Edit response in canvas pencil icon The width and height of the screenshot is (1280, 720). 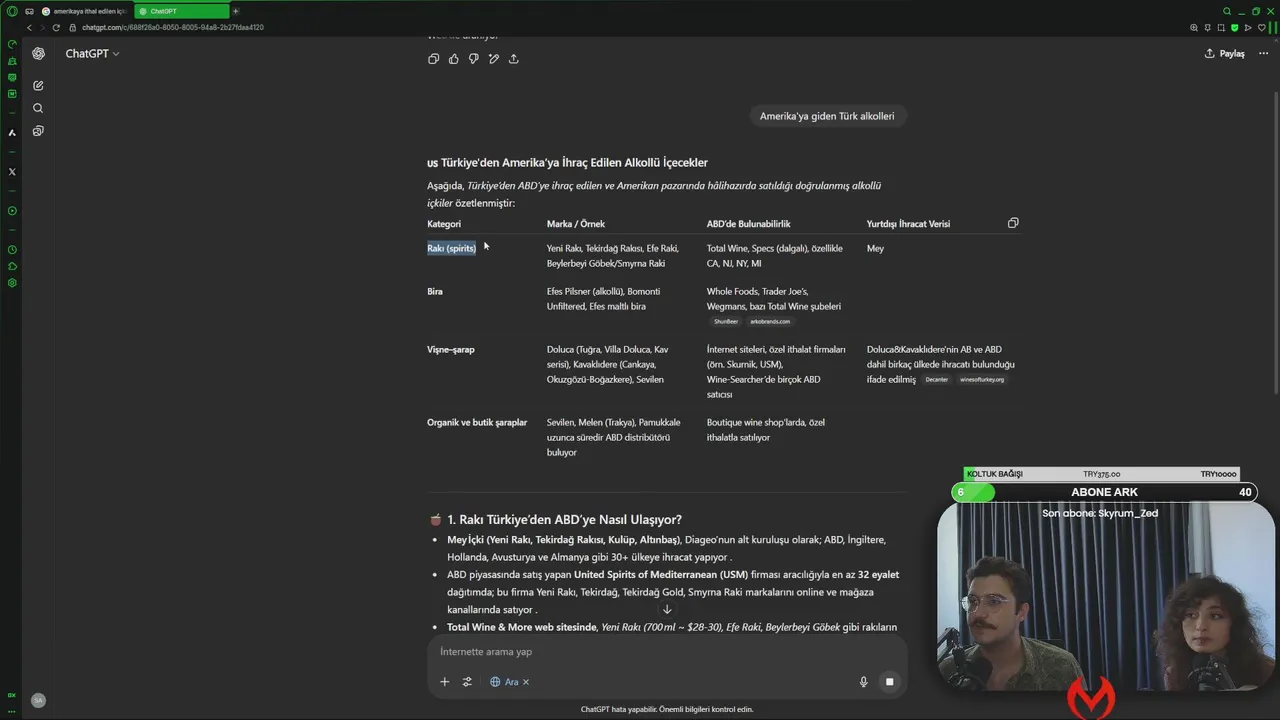(493, 59)
